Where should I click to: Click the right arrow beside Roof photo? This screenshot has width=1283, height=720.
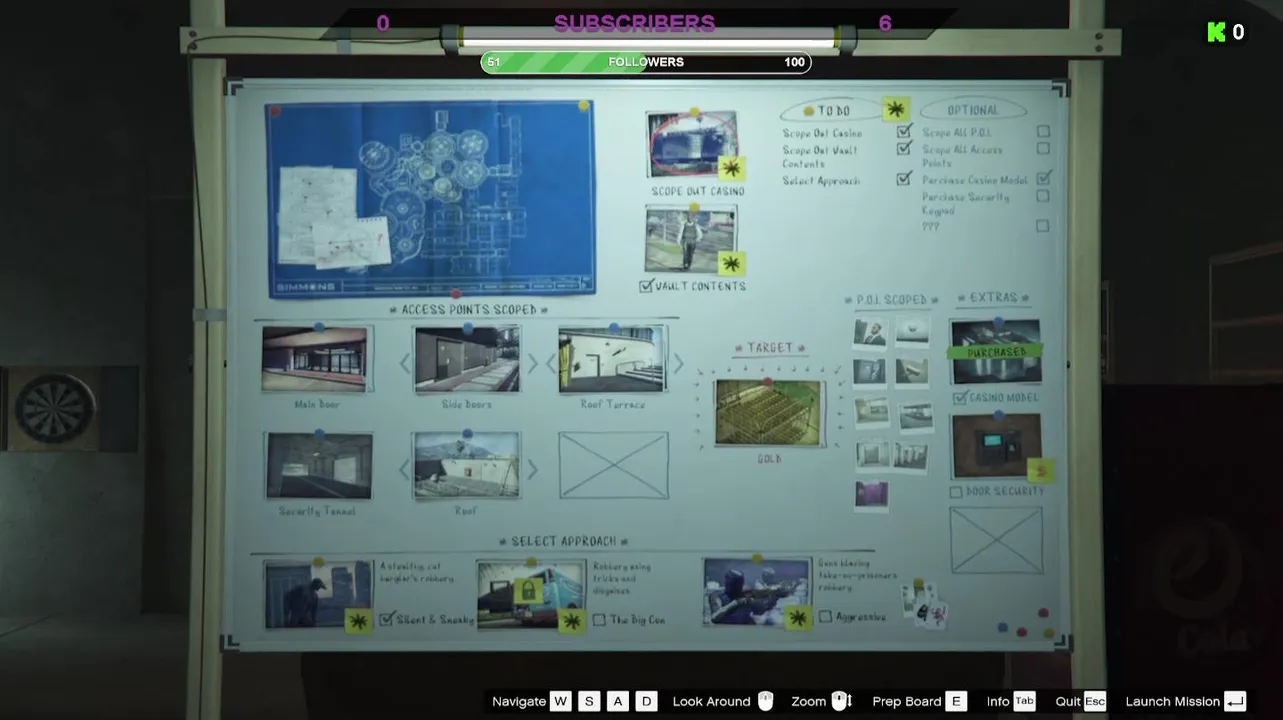point(533,468)
